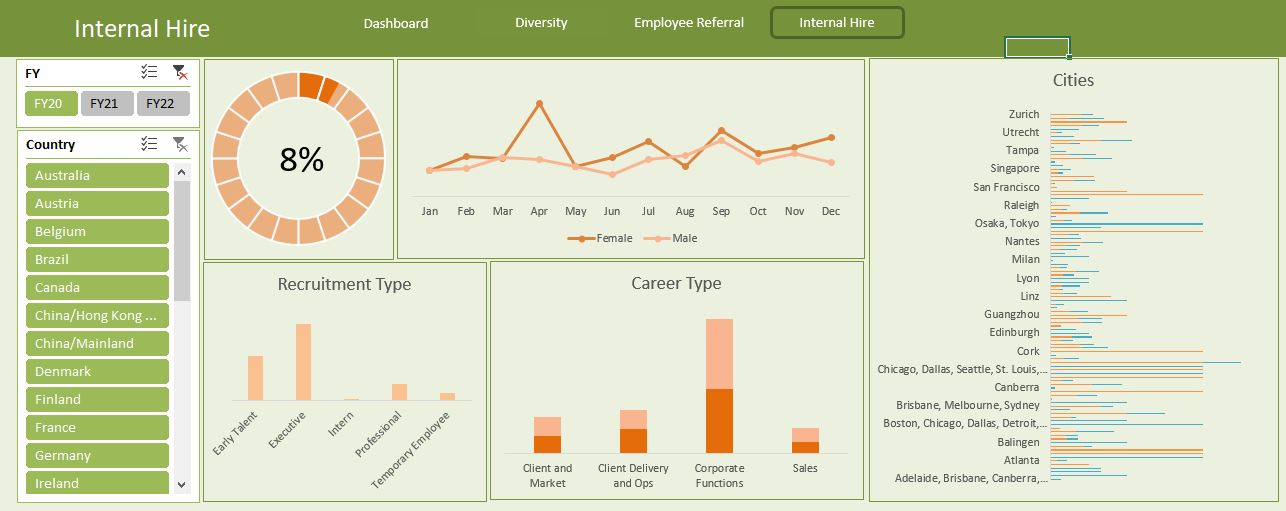Clear the Country slicer filter
Viewport: 1286px width, 511px height.
click(x=180, y=144)
